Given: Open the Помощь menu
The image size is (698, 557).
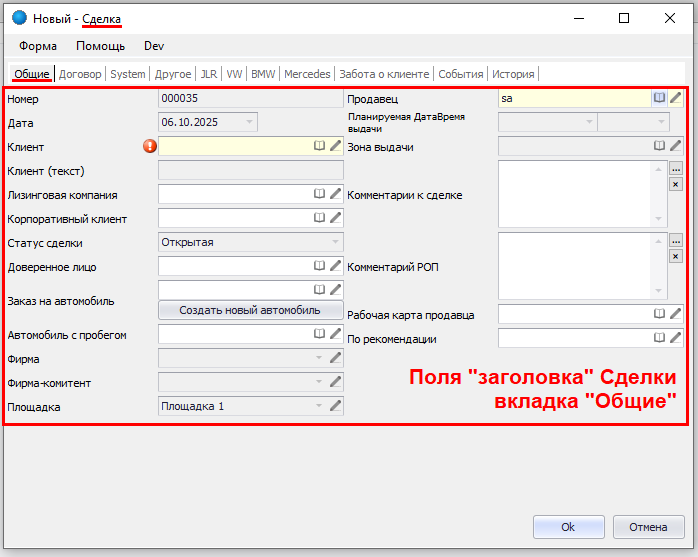Looking at the screenshot, I should coord(101,46).
